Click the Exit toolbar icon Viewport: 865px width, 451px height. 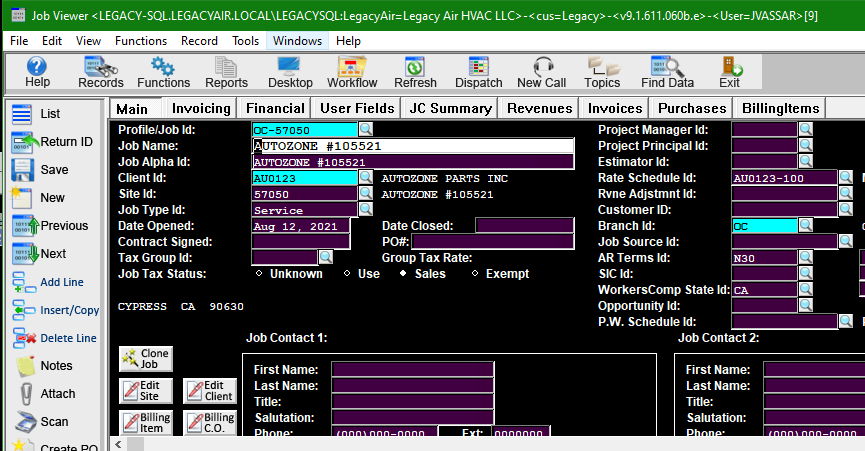click(729, 72)
